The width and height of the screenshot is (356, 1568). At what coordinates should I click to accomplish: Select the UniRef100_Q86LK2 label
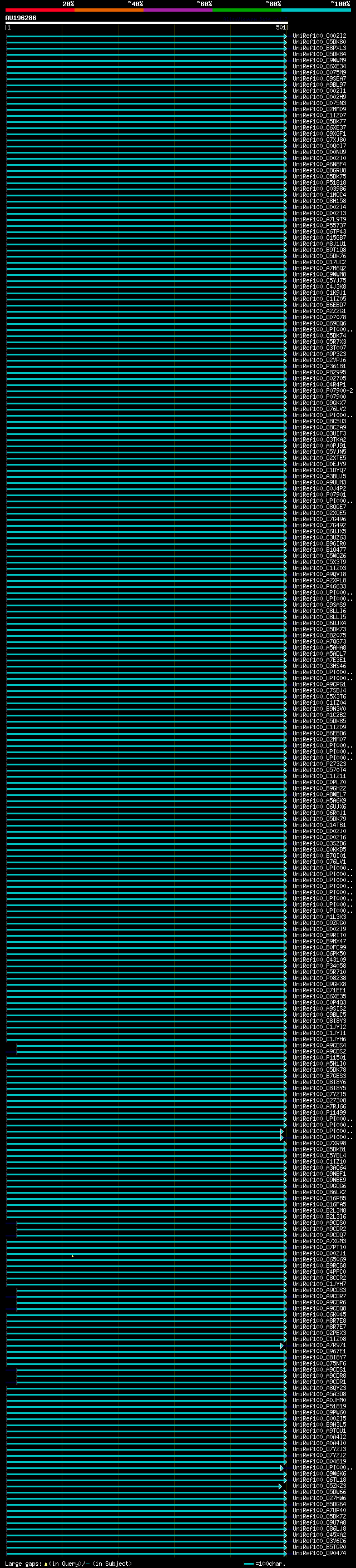click(319, 1193)
